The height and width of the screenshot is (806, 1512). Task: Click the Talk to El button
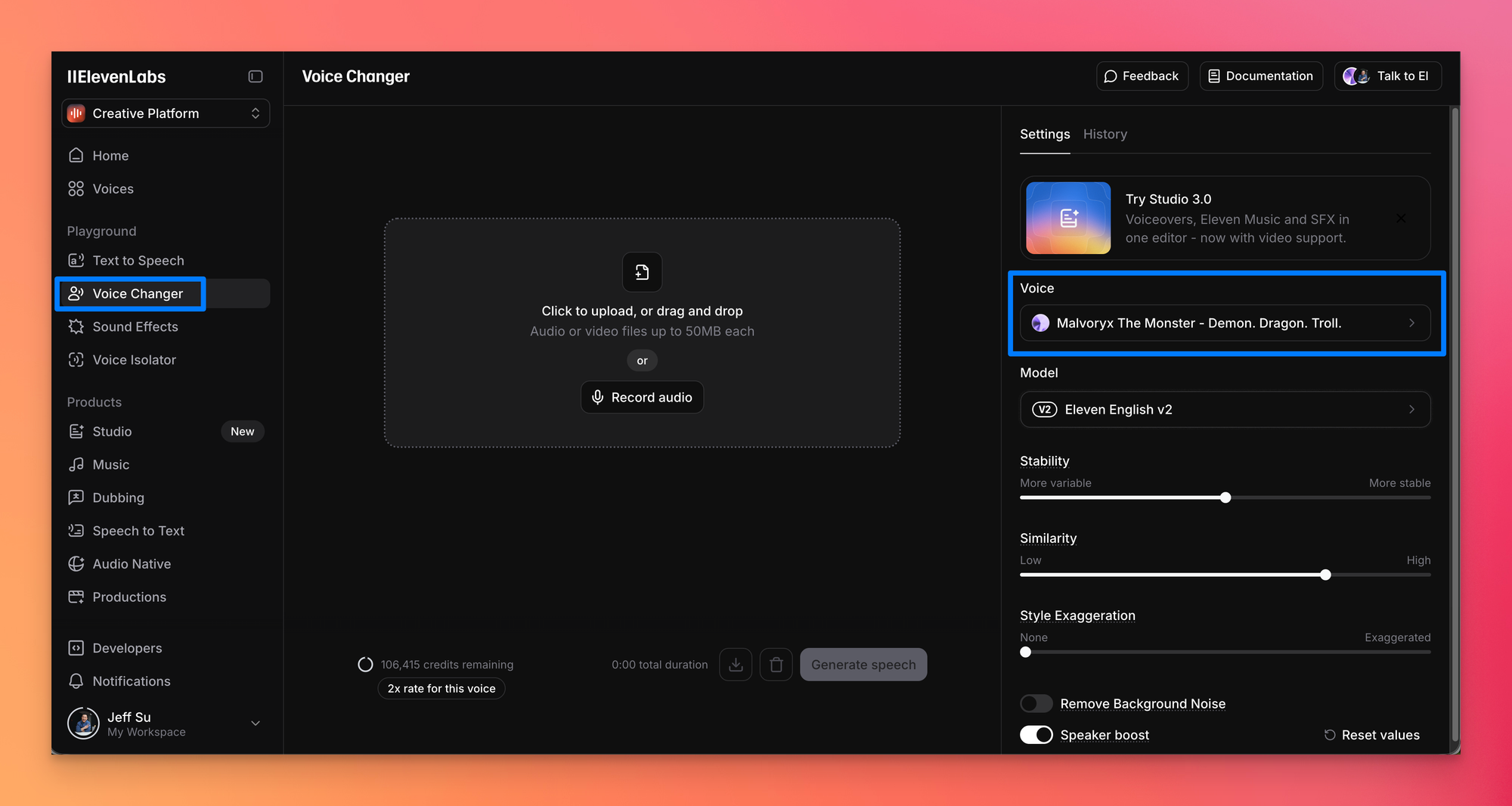(x=1387, y=76)
